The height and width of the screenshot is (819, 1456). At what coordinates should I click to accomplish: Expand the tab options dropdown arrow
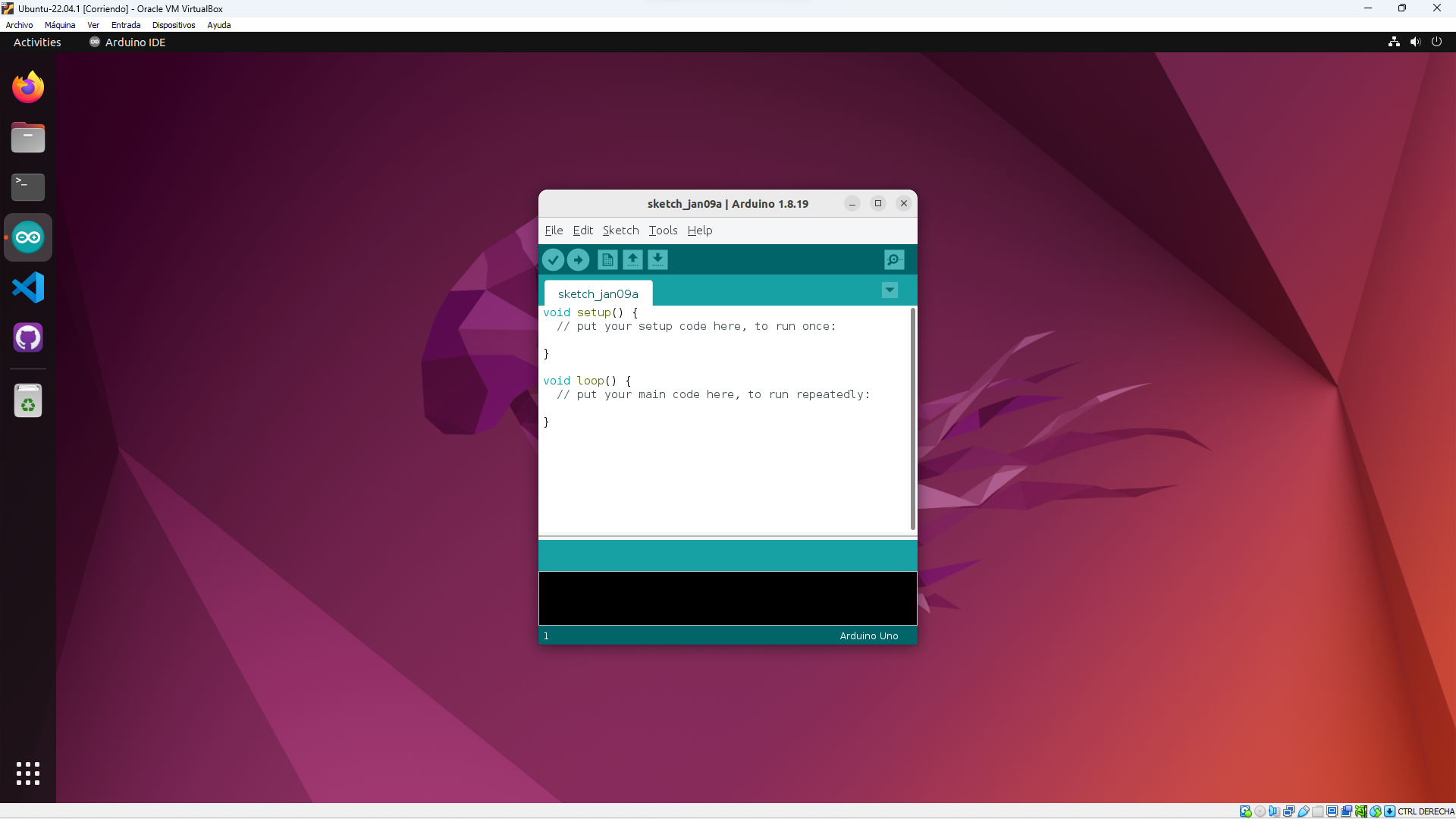[890, 290]
